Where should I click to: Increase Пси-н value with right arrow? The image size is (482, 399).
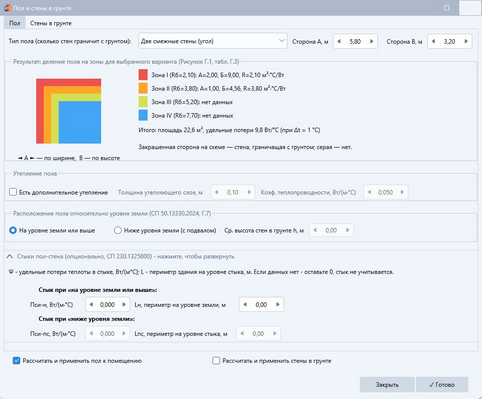(124, 304)
